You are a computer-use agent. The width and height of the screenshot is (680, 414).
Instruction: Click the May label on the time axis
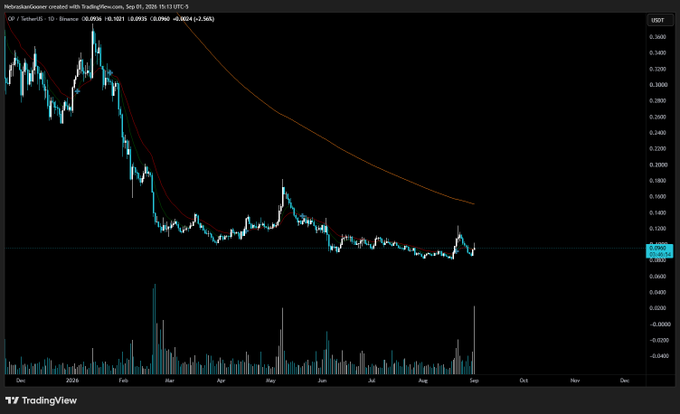pyautogui.click(x=271, y=381)
